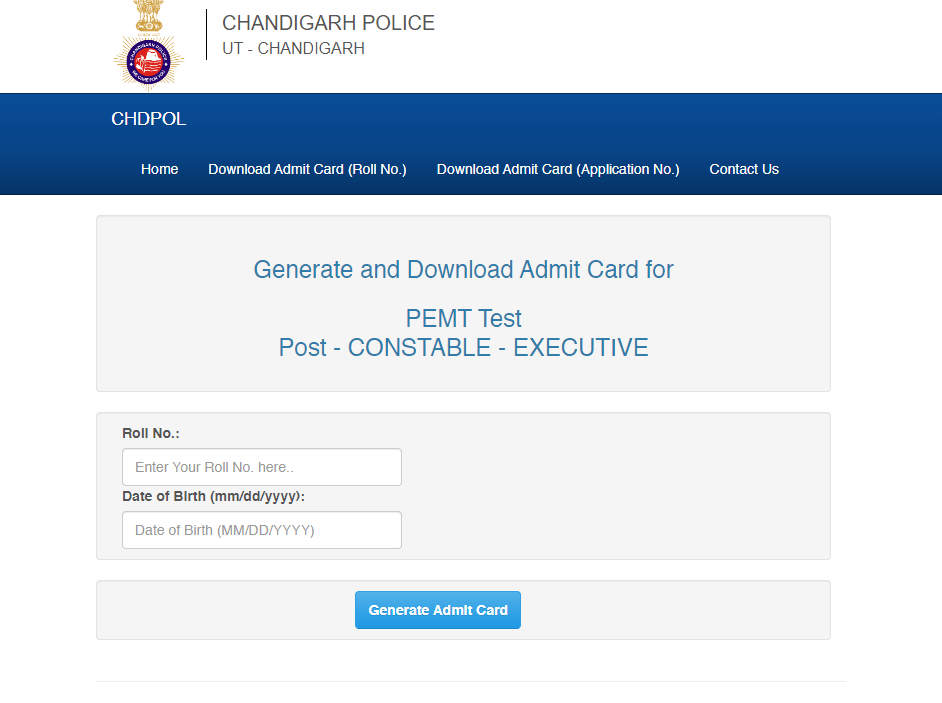Screen dimensions: 942x703
Task: Click the horizontal rule below the form
Action: coord(470,681)
